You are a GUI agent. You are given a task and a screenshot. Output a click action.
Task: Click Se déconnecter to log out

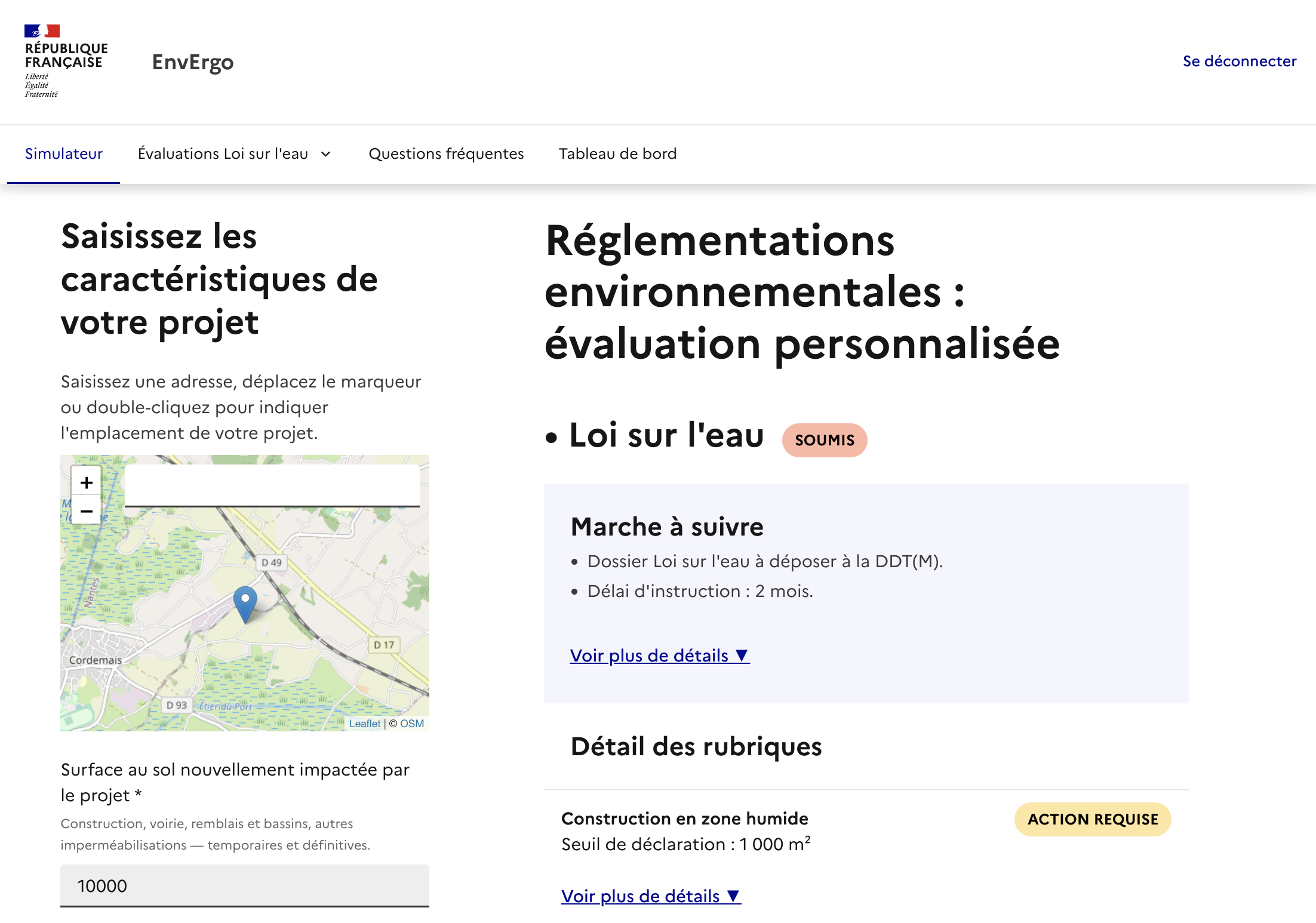(x=1240, y=61)
